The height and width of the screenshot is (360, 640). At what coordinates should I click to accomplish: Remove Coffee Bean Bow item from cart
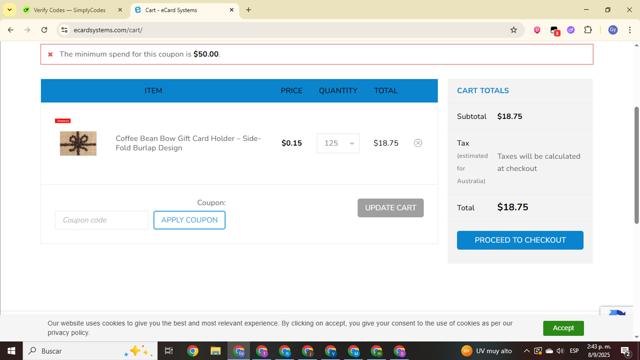[x=418, y=143]
